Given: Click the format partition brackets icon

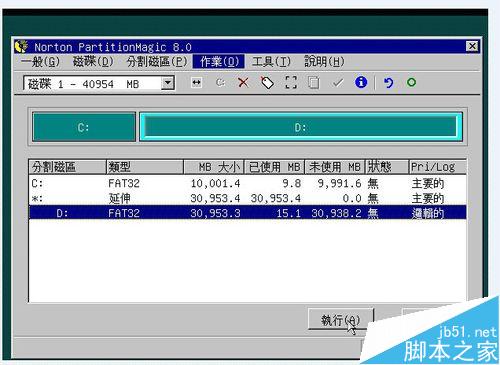Looking at the screenshot, I should coord(291,82).
